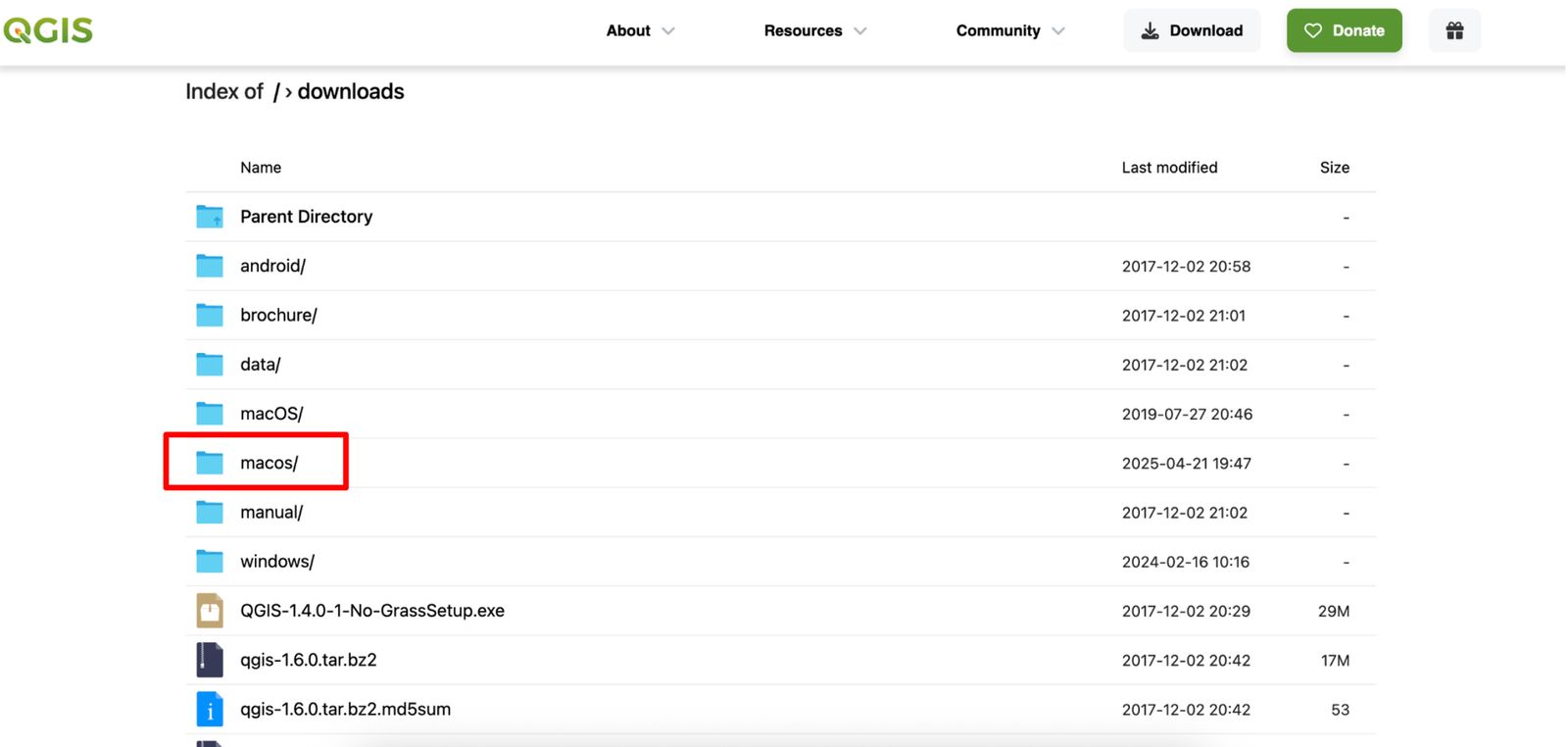Open the qgis-1.6.0.tar.bz2.md5sum file link

(345, 709)
